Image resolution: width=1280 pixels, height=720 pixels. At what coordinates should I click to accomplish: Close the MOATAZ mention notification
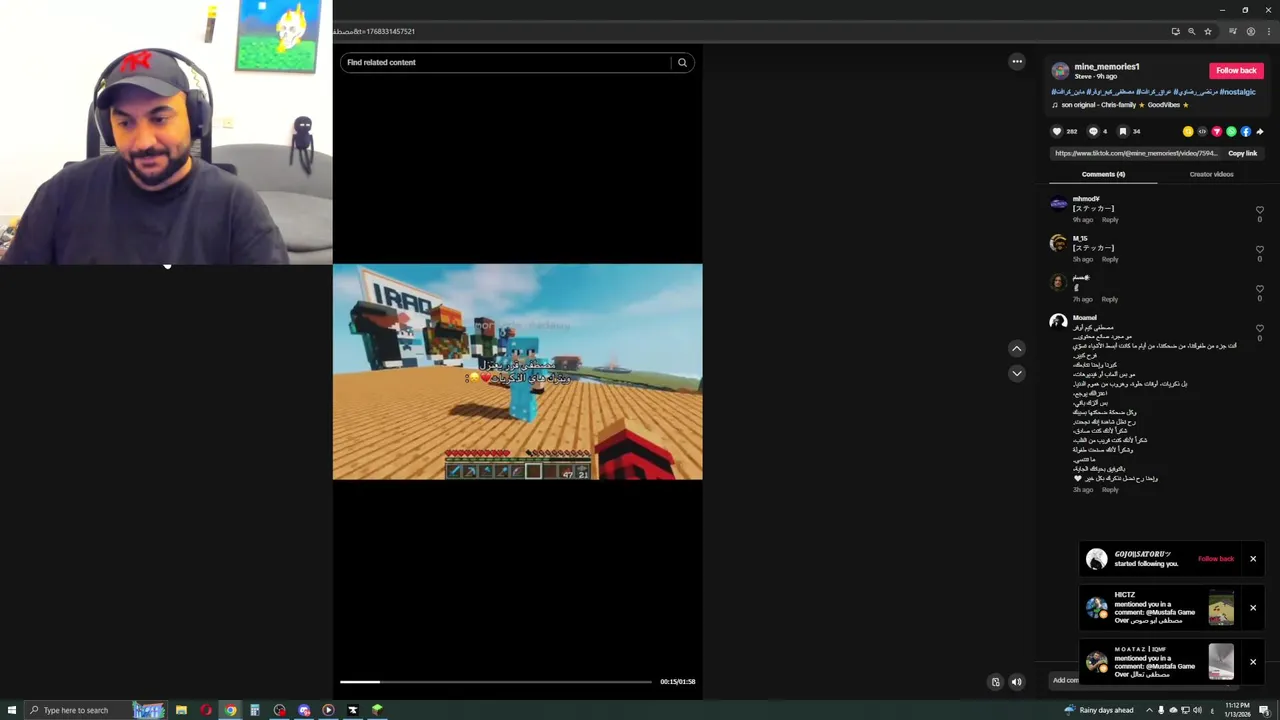click(x=1252, y=662)
